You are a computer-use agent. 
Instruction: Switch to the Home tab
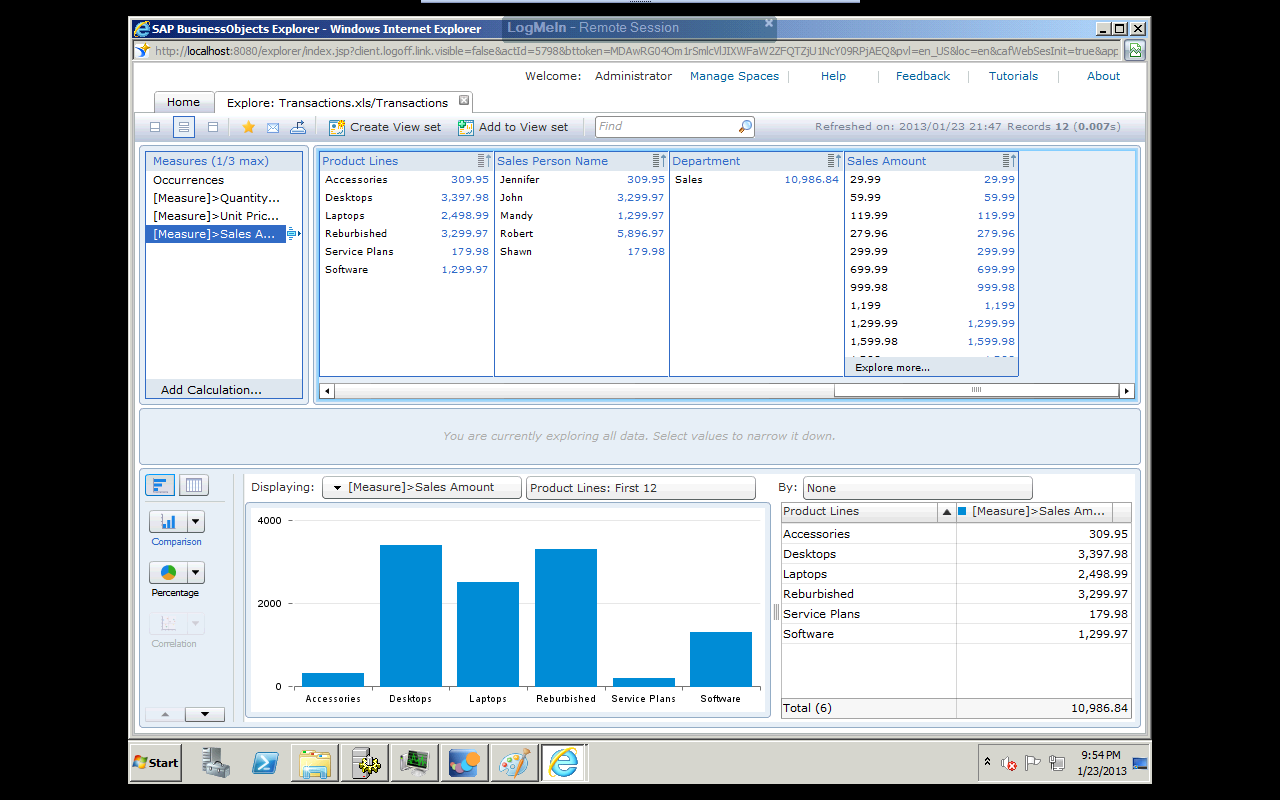[183, 102]
